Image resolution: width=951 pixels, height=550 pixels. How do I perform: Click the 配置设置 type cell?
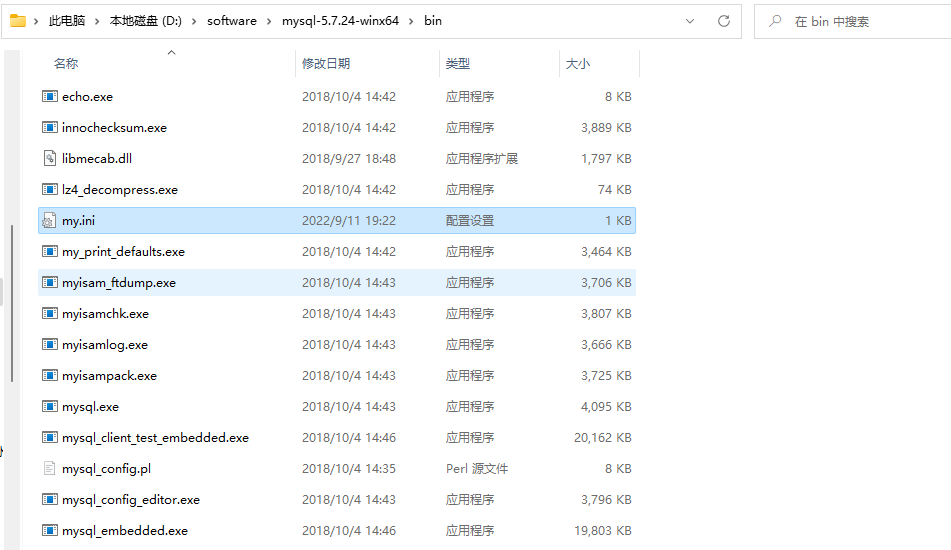click(469, 221)
